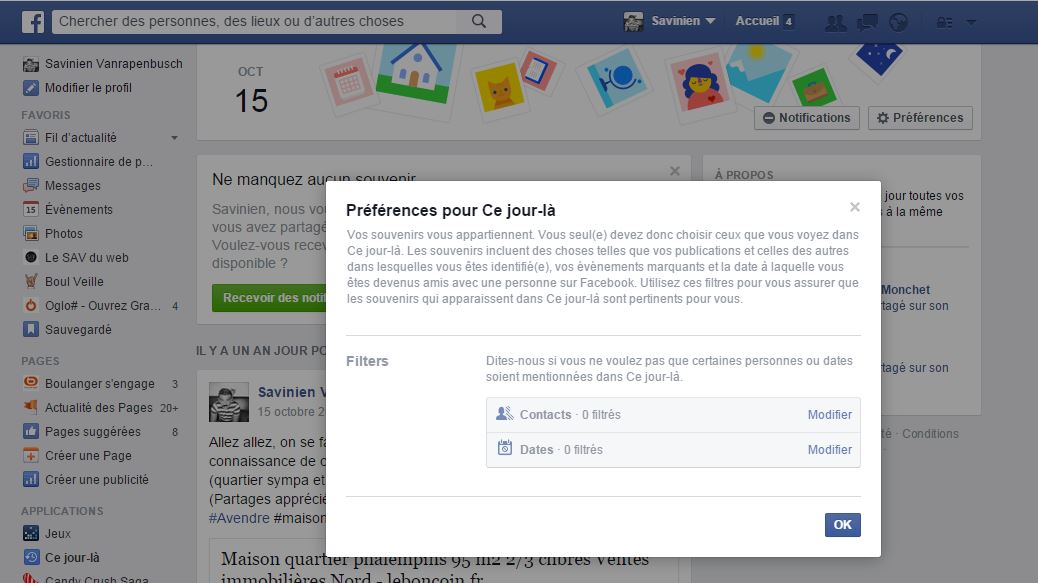Viewport: 1038px width, 583px height.
Task: Click the Boulanger s'engage page icon
Action: (30, 383)
